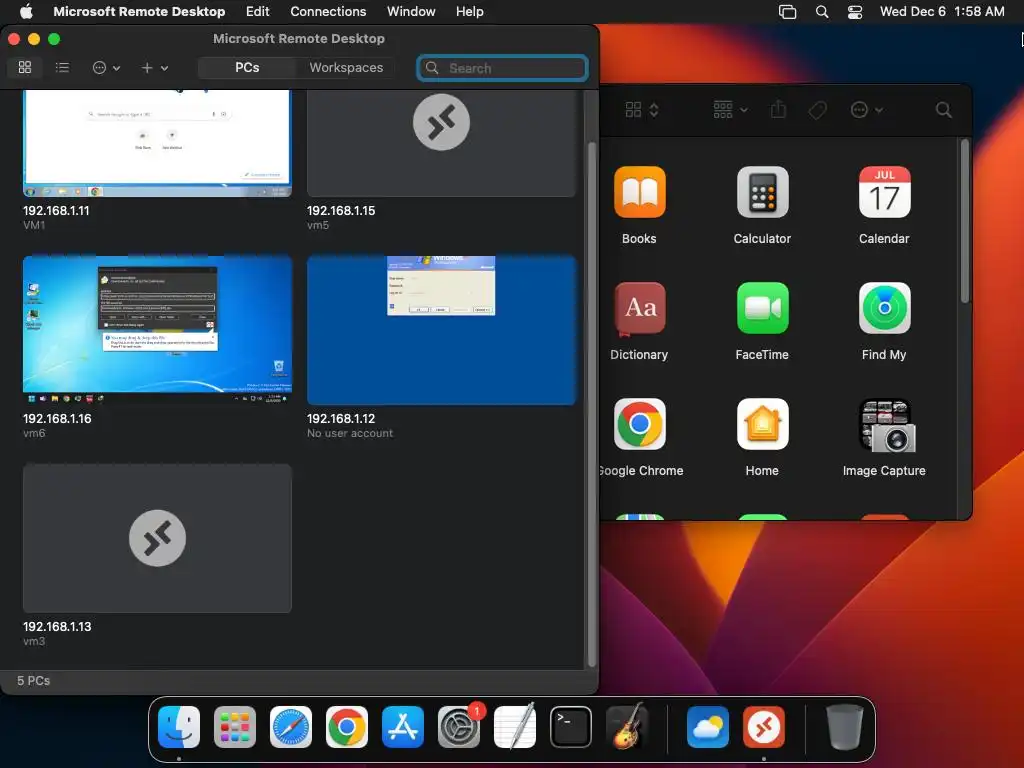Click Finder Tags button
Screen dimensions: 1024x768
click(817, 110)
